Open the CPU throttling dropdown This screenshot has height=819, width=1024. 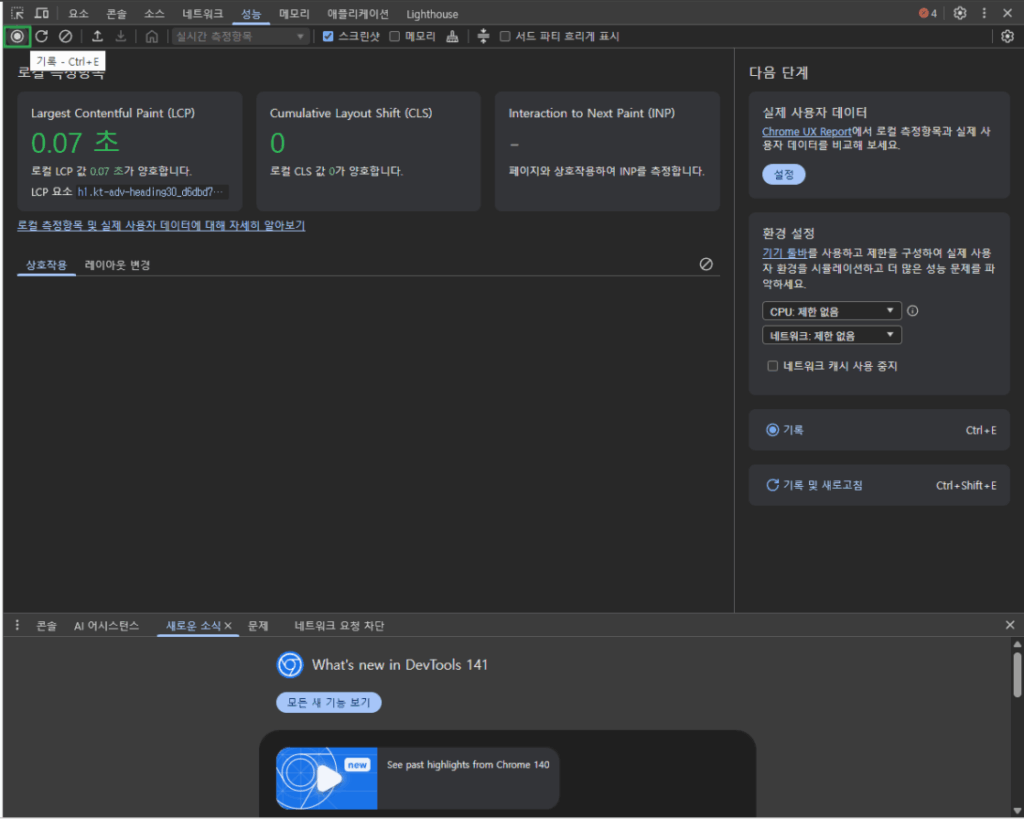point(831,311)
